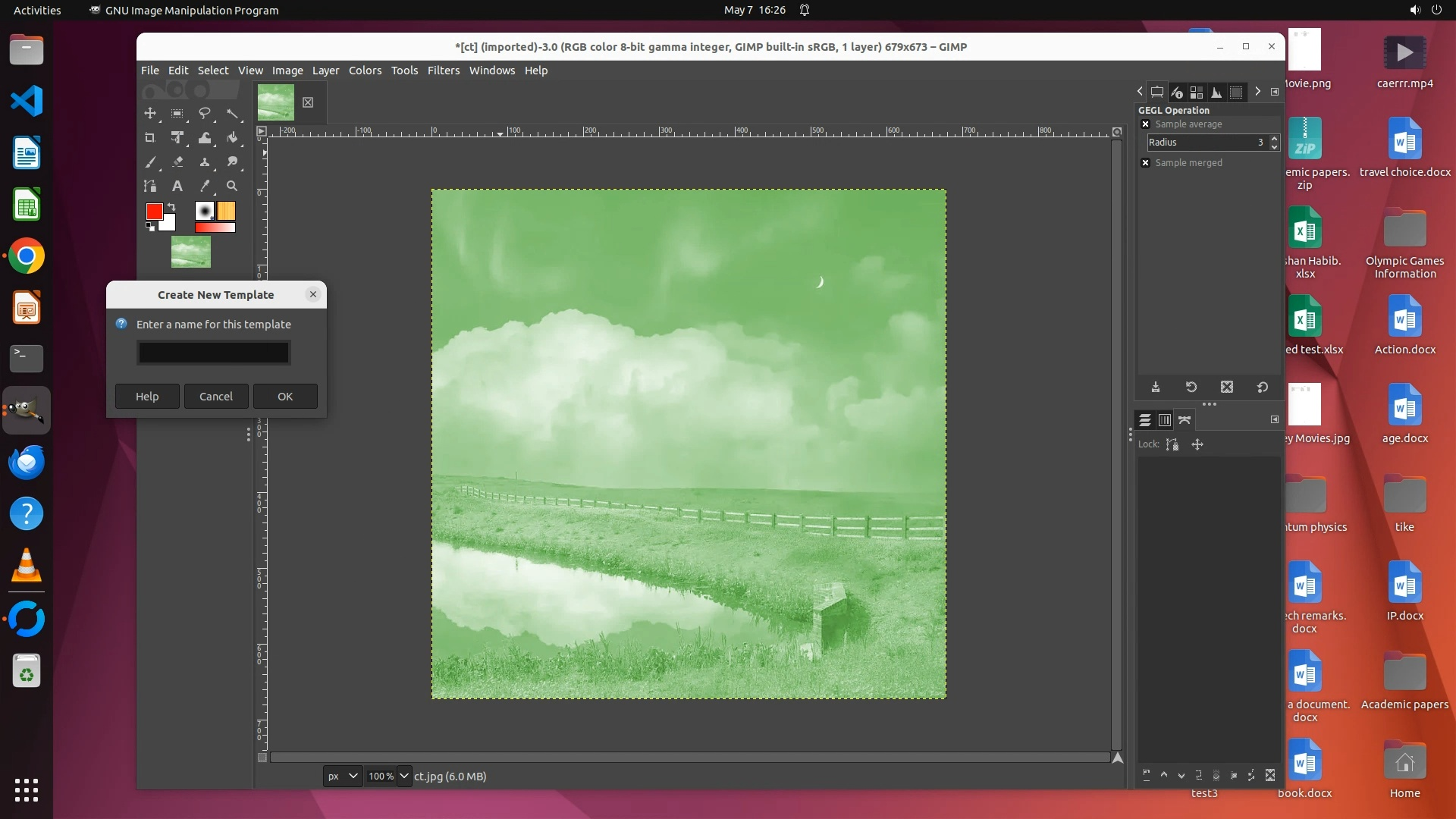Select the Clone stamp tool
Viewport: 1456px width, 819px height.
coord(205,162)
